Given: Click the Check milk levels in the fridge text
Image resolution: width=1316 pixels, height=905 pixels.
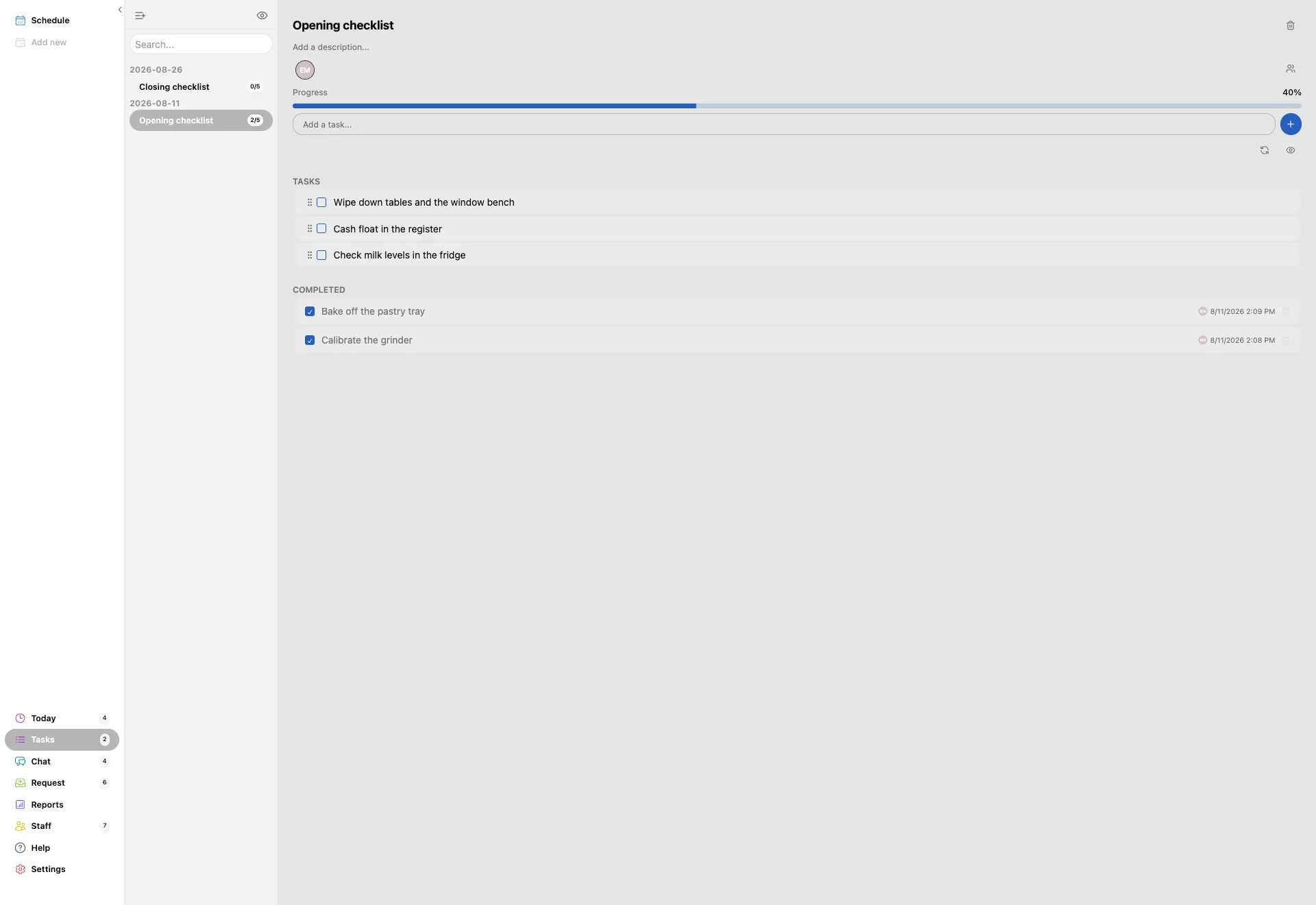Looking at the screenshot, I should pyautogui.click(x=399, y=255).
